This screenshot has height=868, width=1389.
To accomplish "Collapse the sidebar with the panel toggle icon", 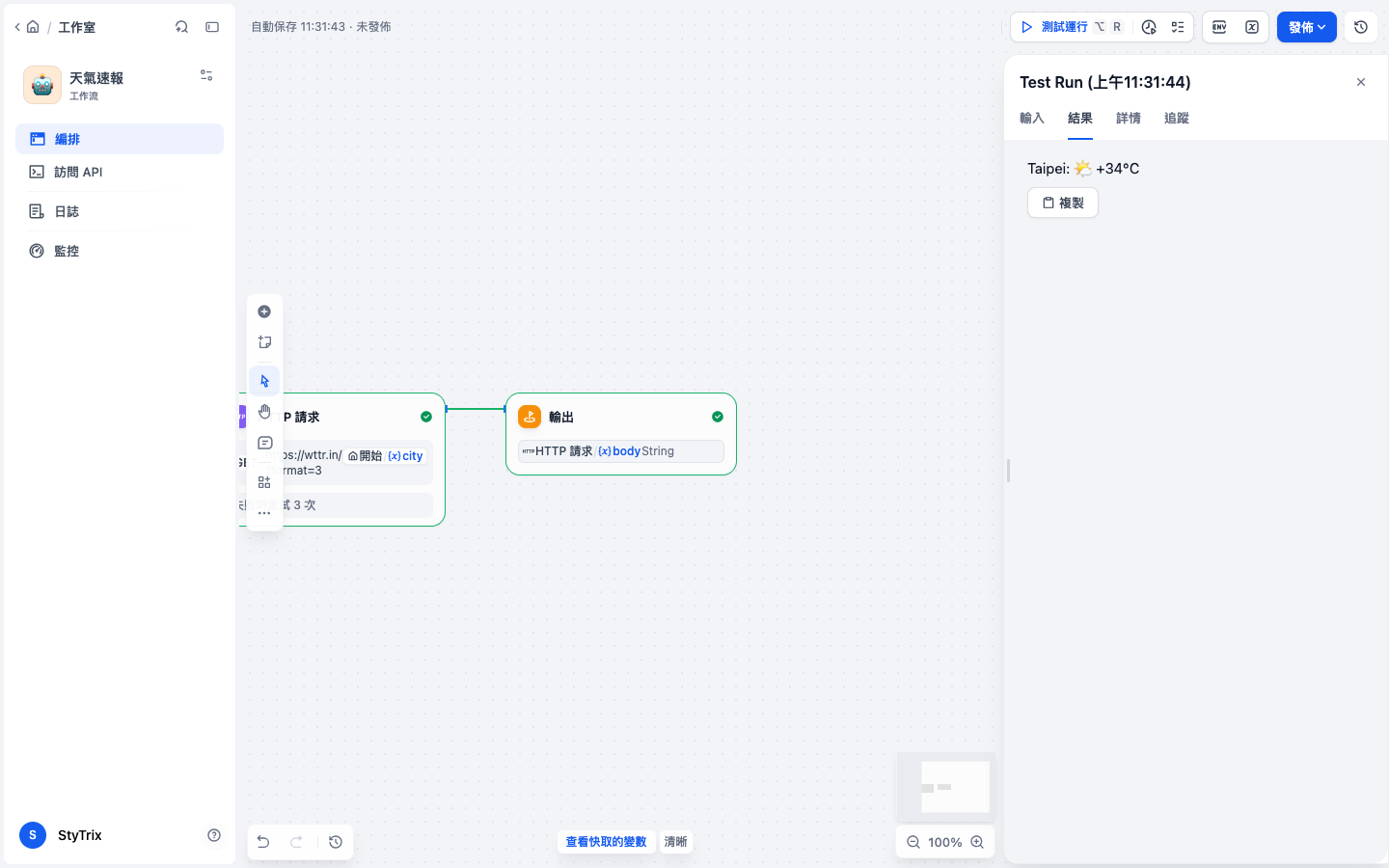I will coord(212,27).
